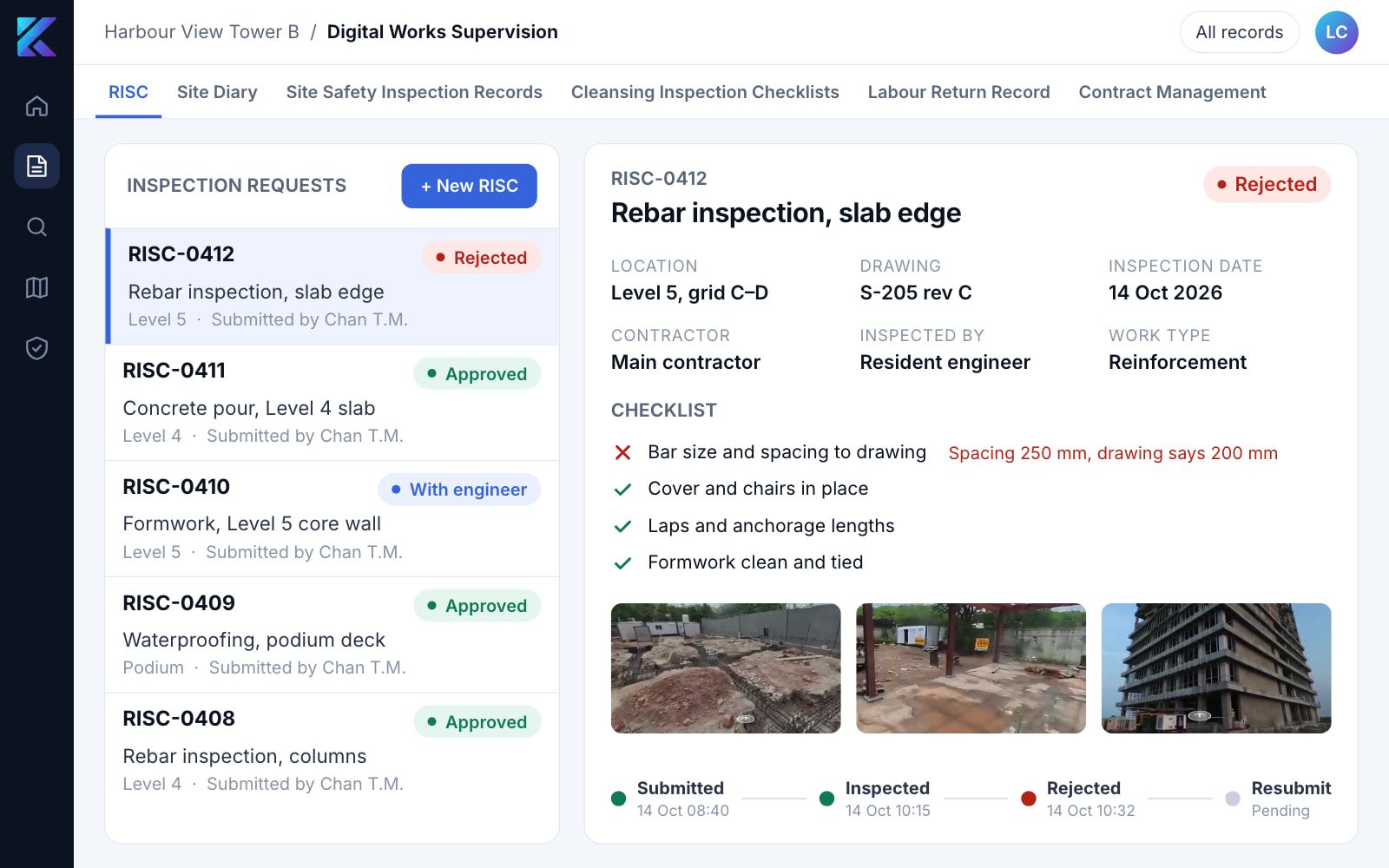The height and width of the screenshot is (868, 1389).
Task: Click the inspection date '14 Oct 2026'
Action: [x=1165, y=293]
